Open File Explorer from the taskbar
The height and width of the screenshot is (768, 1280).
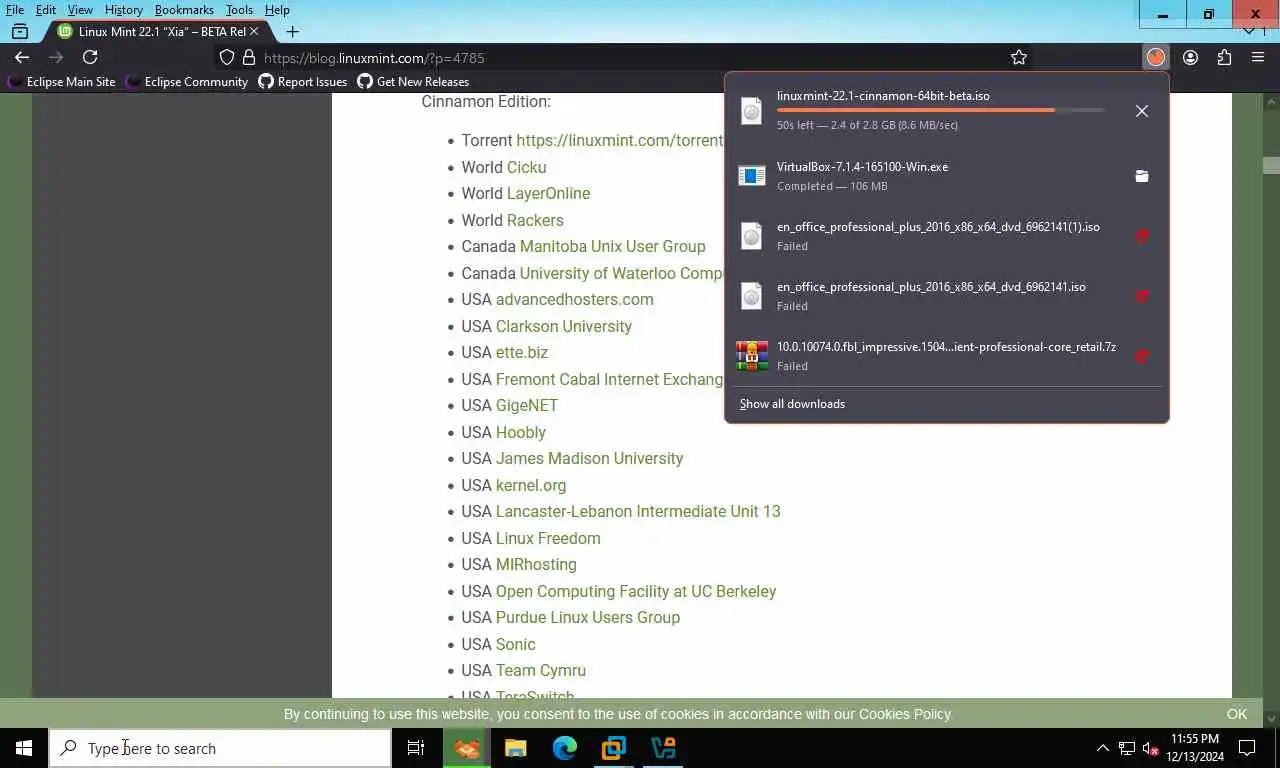tap(515, 748)
